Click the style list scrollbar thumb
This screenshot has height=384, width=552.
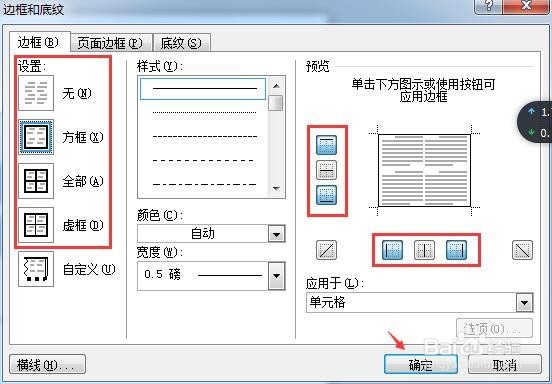click(276, 103)
